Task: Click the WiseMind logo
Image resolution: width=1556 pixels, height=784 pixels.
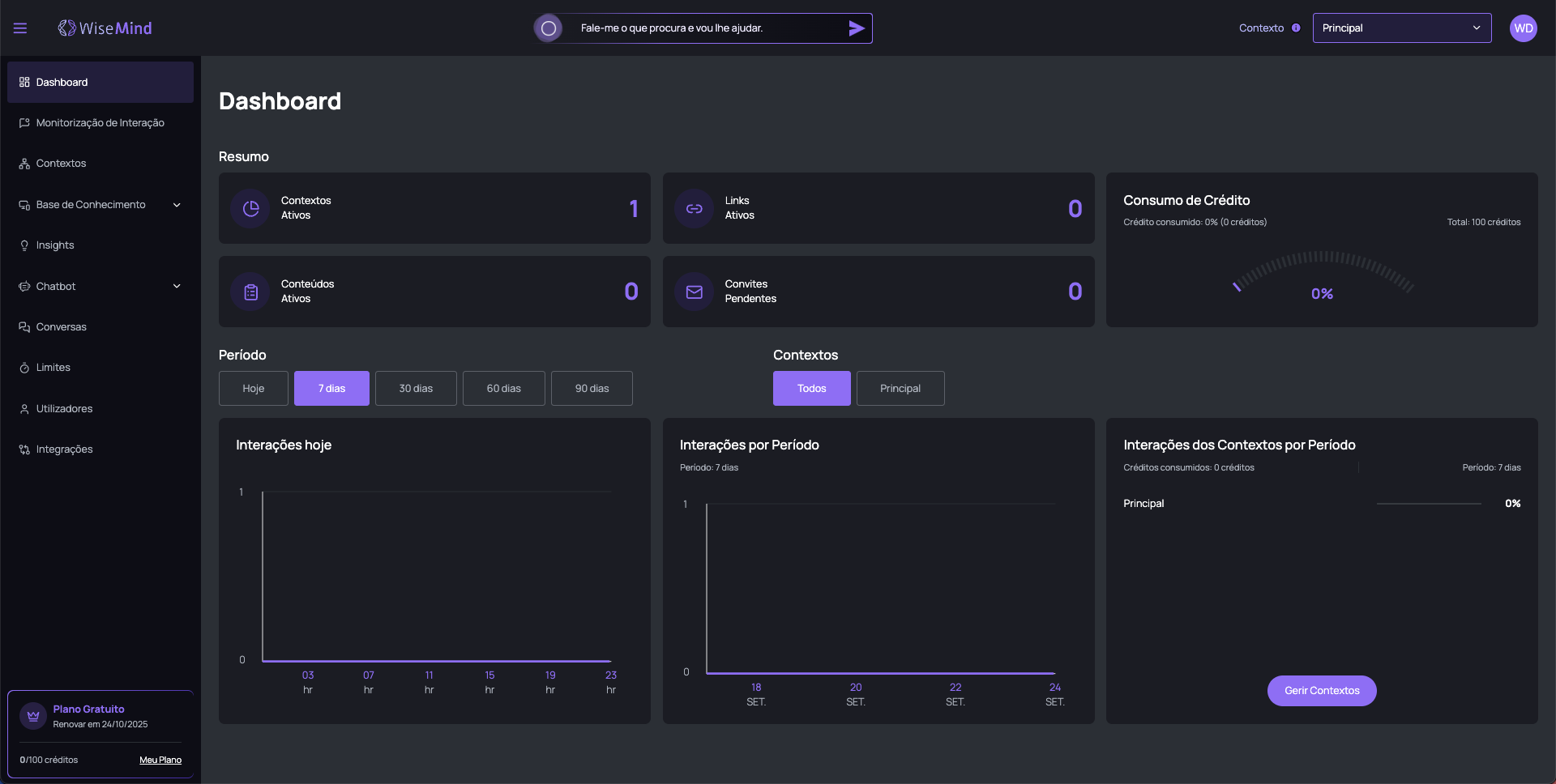Action: (x=105, y=28)
